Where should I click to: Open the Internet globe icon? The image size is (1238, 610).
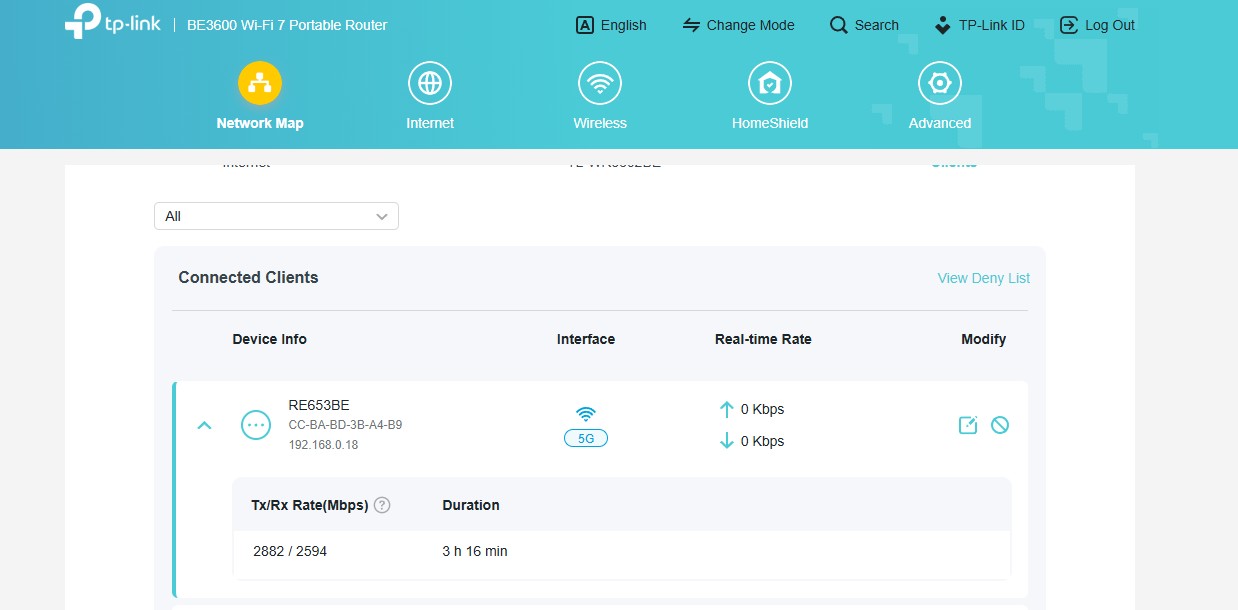(430, 83)
